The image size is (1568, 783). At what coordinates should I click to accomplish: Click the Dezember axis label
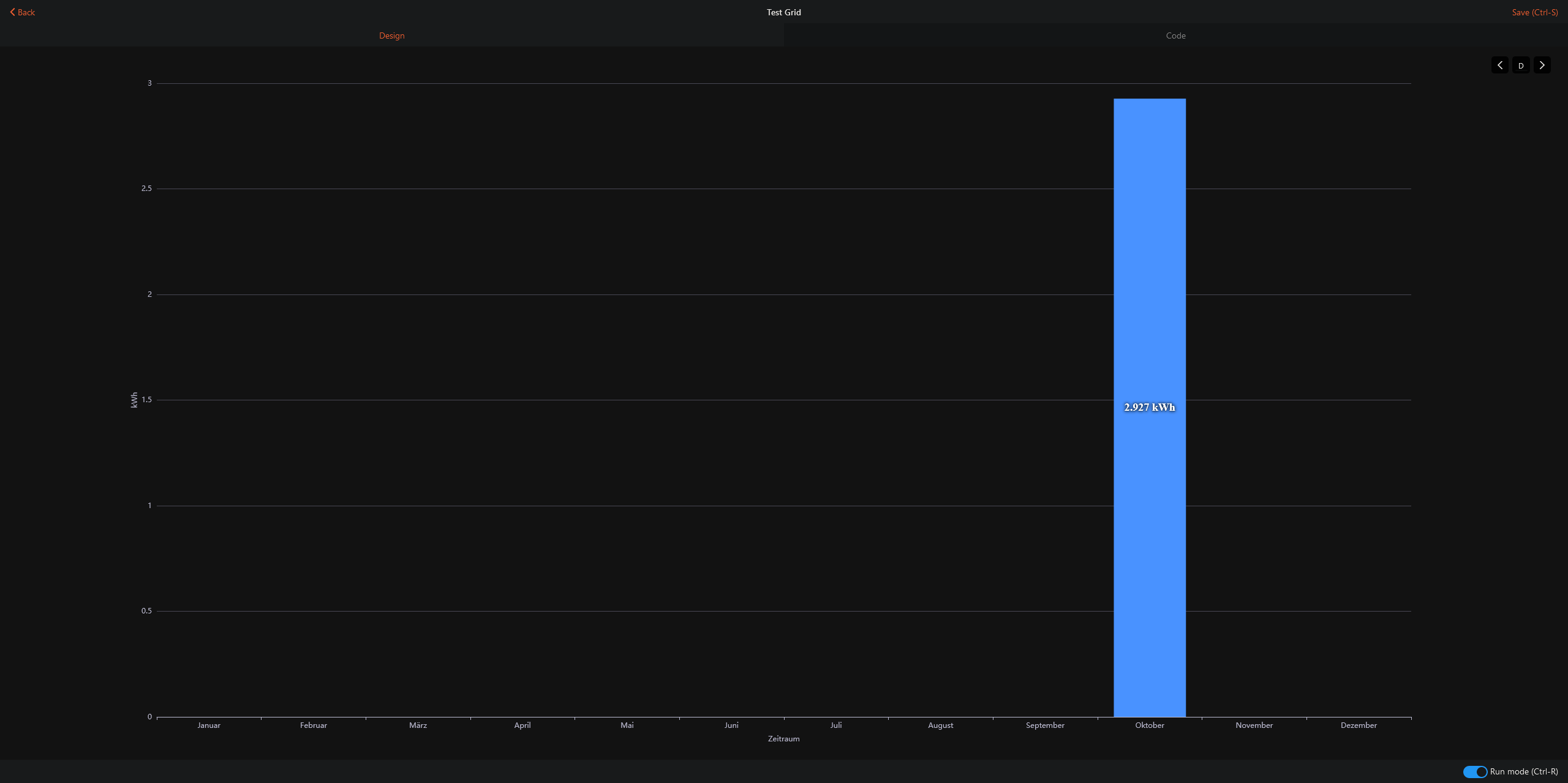tap(1359, 725)
